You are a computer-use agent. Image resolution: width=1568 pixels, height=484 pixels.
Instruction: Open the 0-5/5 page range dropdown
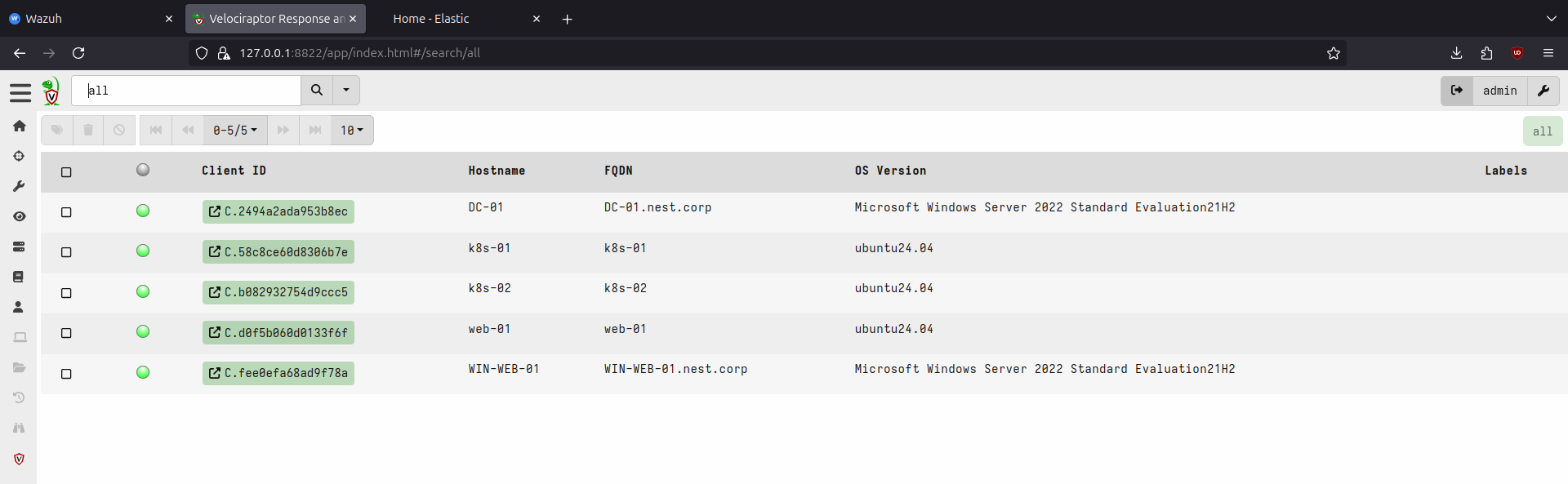(x=235, y=131)
